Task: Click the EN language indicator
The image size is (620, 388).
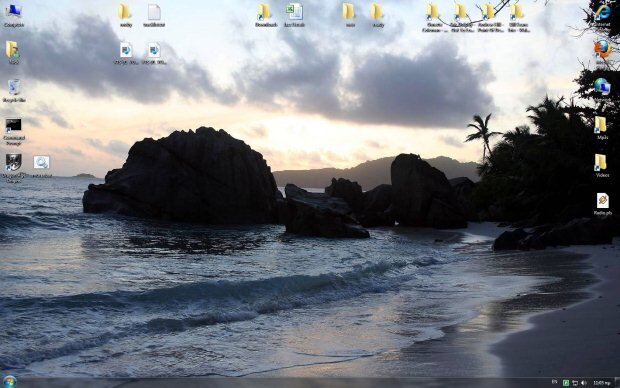Action: point(554,382)
